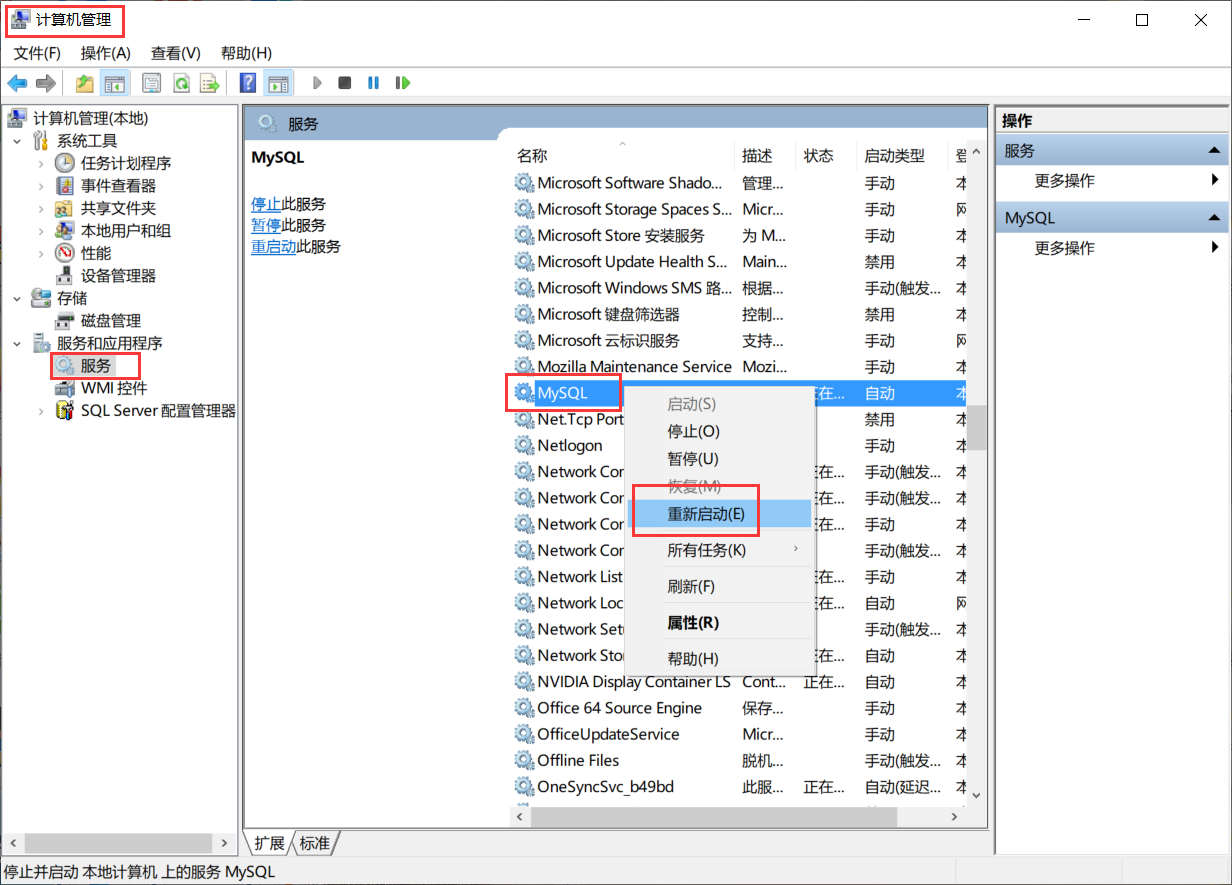
Task: Expand the 任务计划程序 node arrow
Action: [x=41, y=163]
